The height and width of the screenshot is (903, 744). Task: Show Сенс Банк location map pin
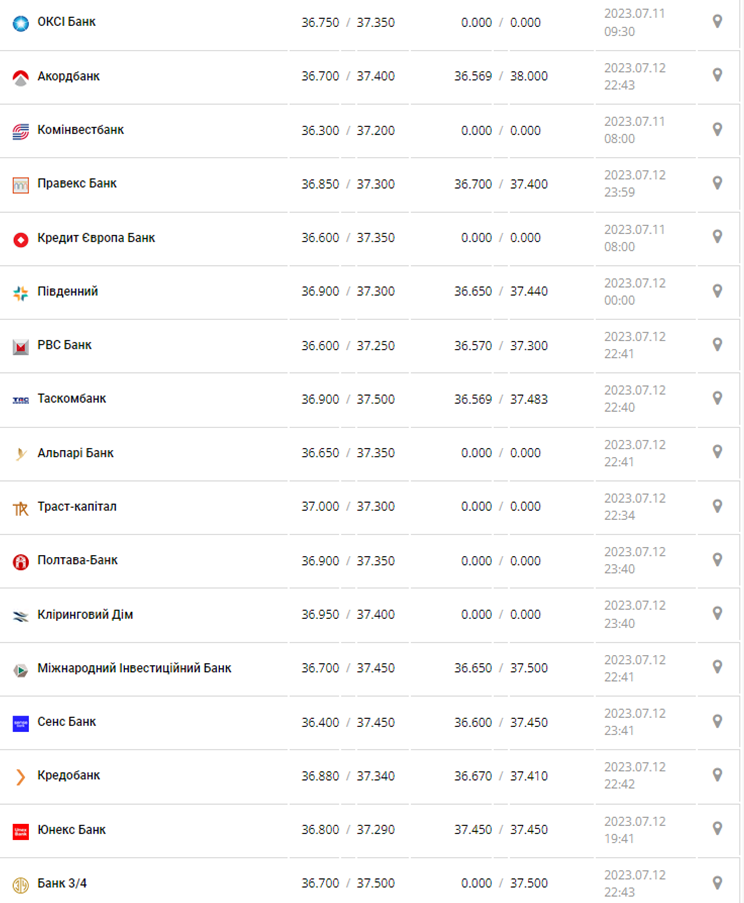tap(717, 721)
